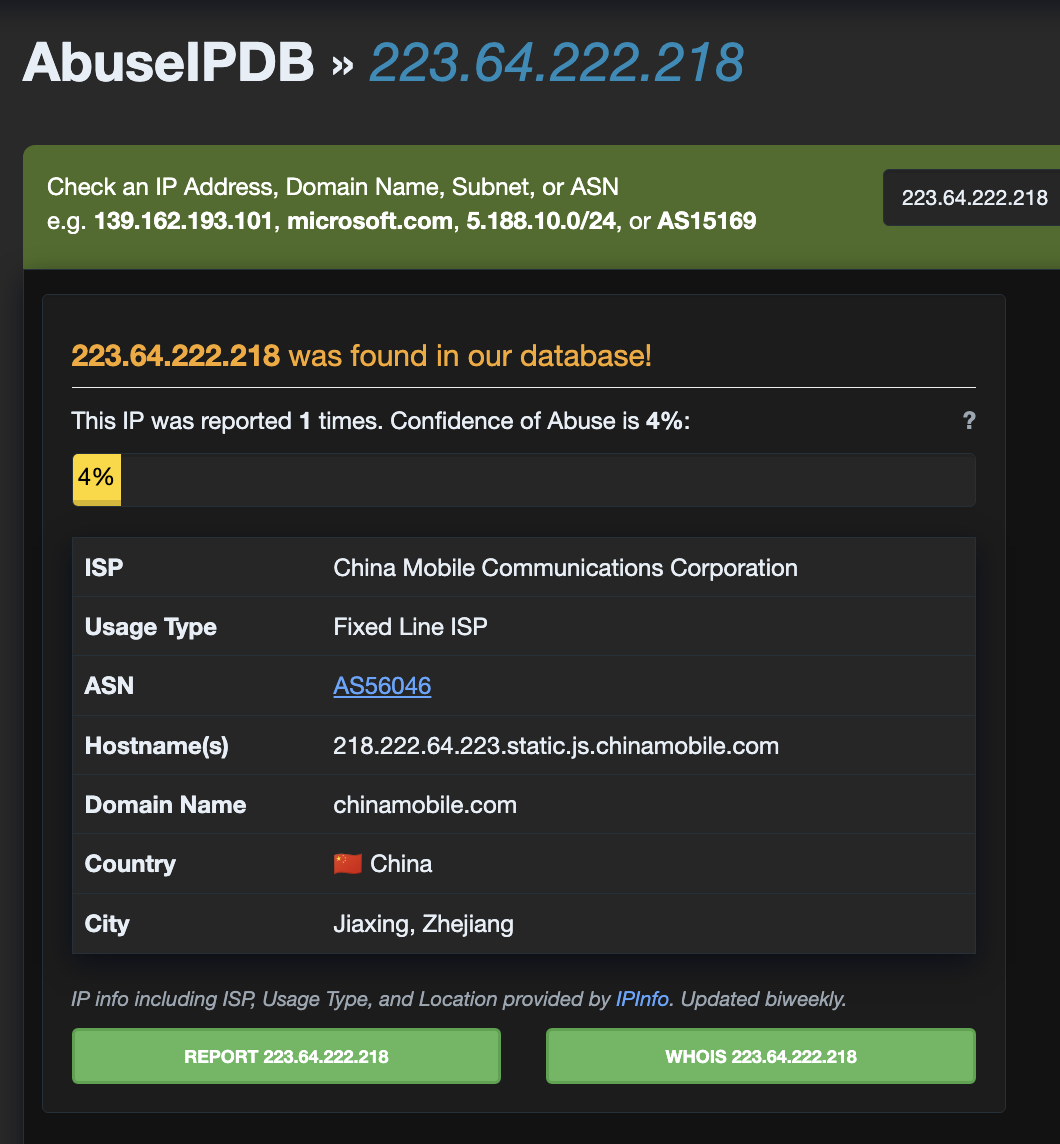Click the yellow 4% confidence bar

97,479
